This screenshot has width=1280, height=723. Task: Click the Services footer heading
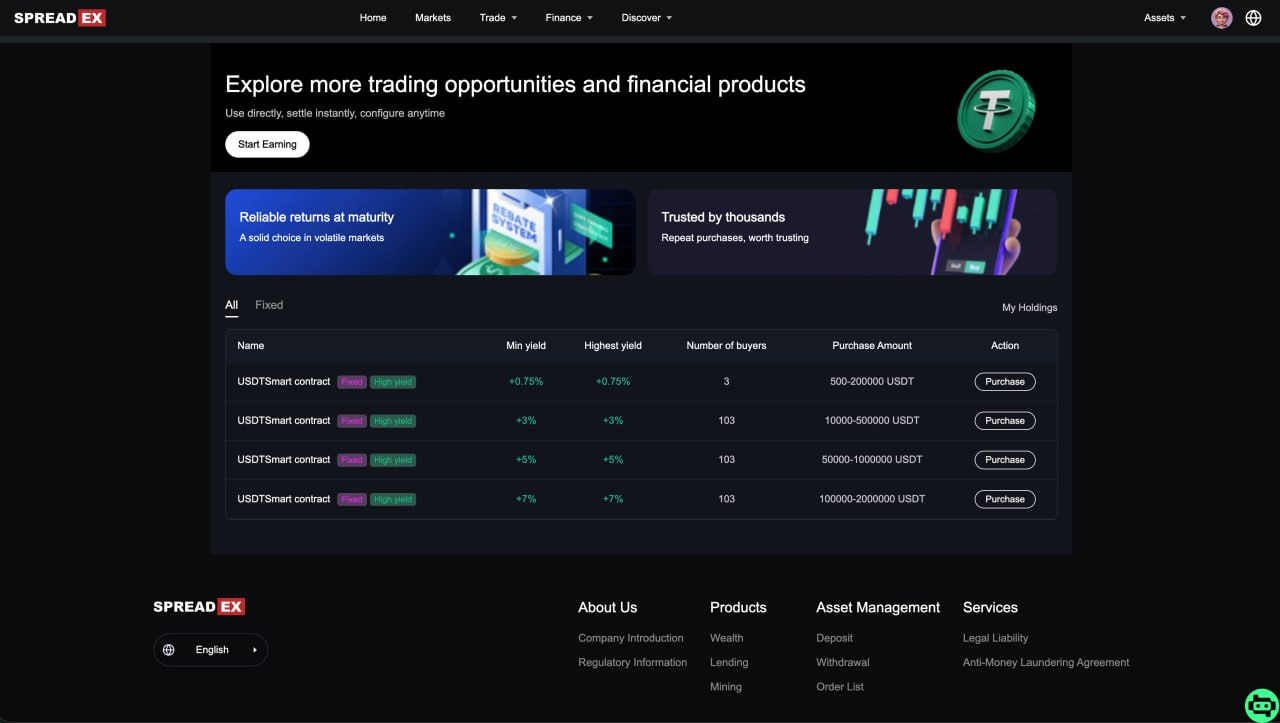[990, 607]
